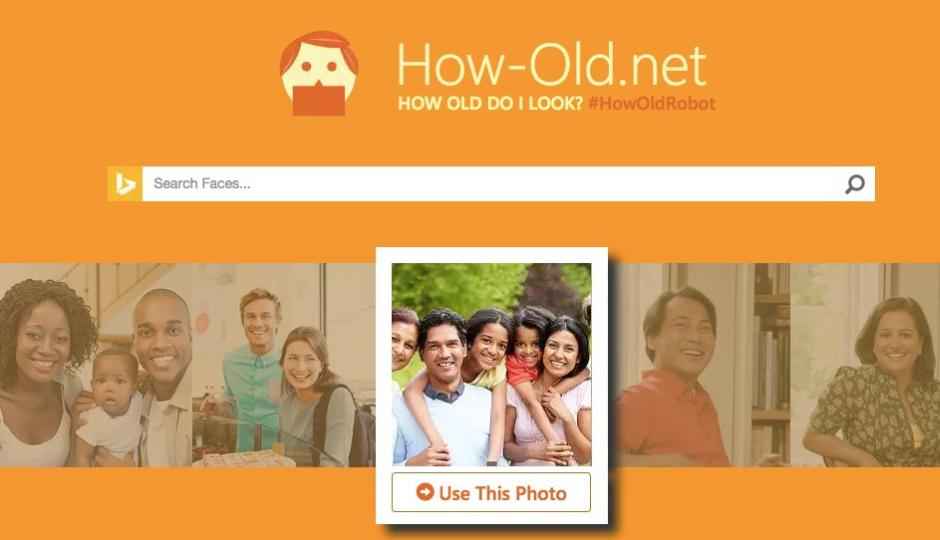
Task: Click the man in white sweater in family photo
Action: pyautogui.click(x=447, y=390)
